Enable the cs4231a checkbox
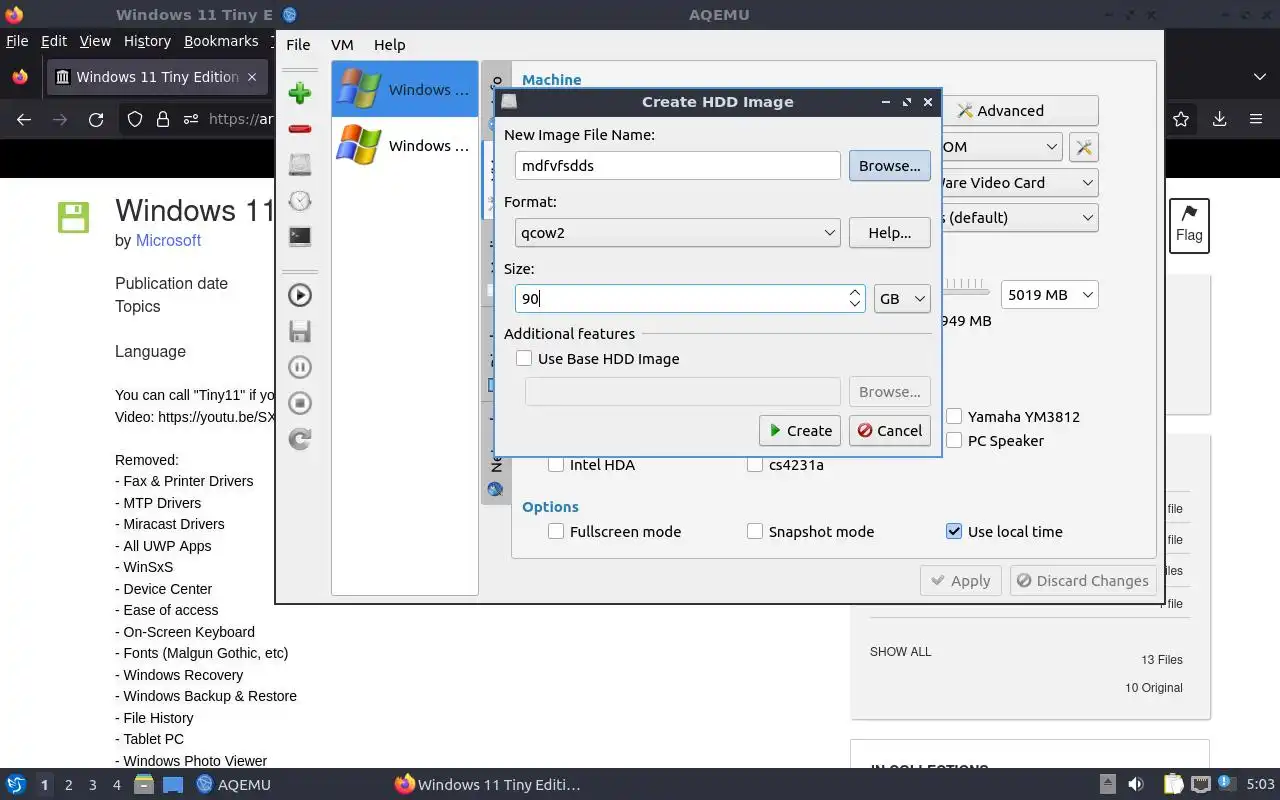Image resolution: width=1280 pixels, height=800 pixels. [x=755, y=464]
